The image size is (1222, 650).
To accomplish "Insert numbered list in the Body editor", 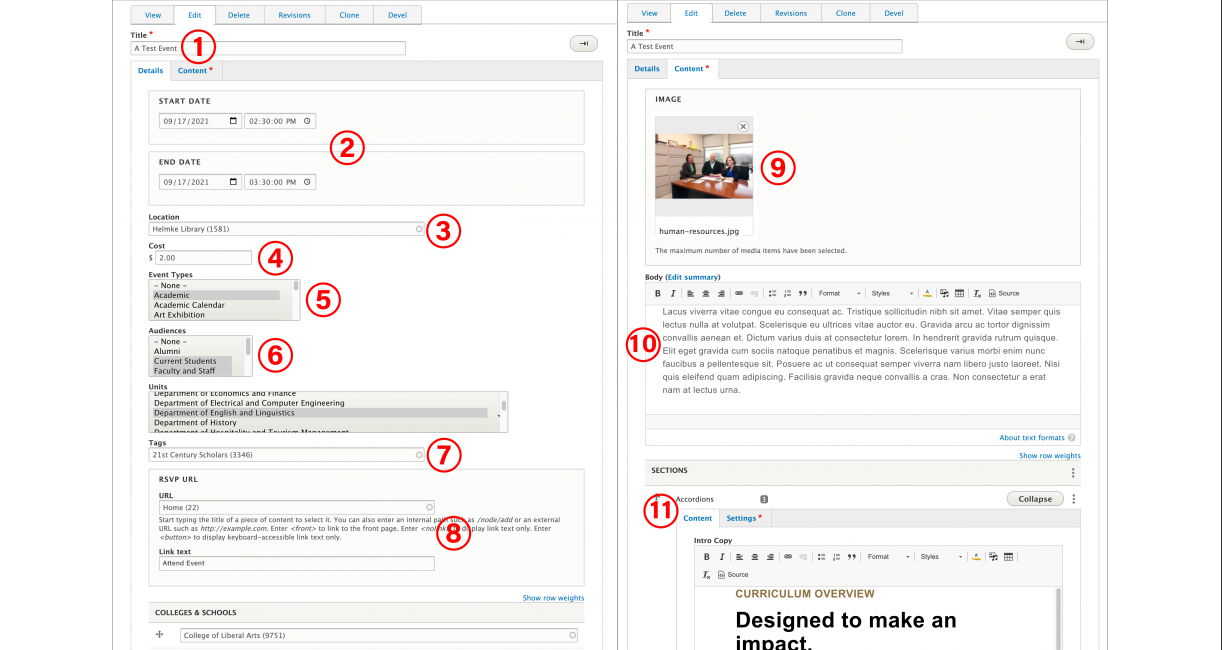I will click(x=788, y=293).
